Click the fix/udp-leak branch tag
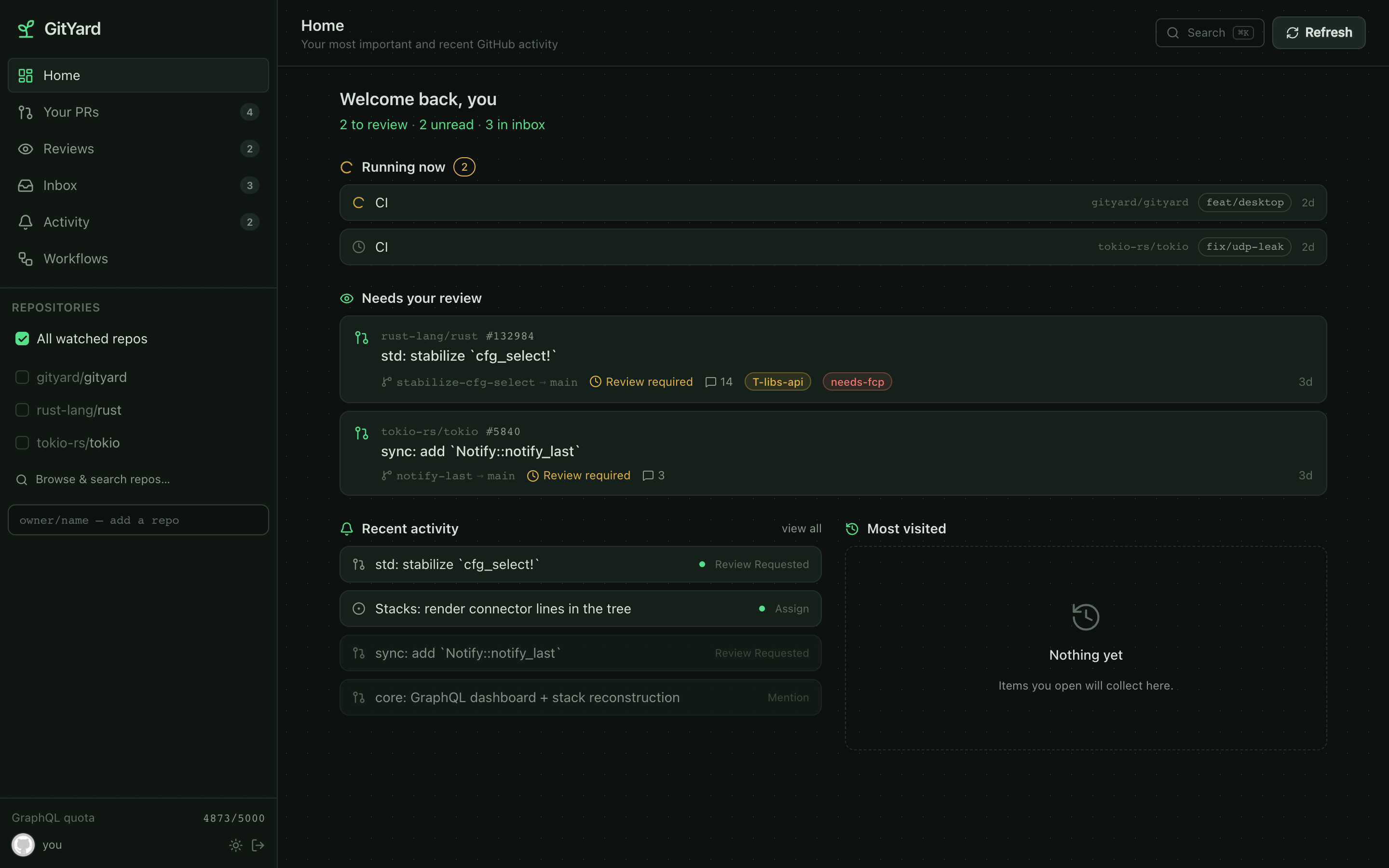Screen dimensions: 1389x868 (1244, 247)
